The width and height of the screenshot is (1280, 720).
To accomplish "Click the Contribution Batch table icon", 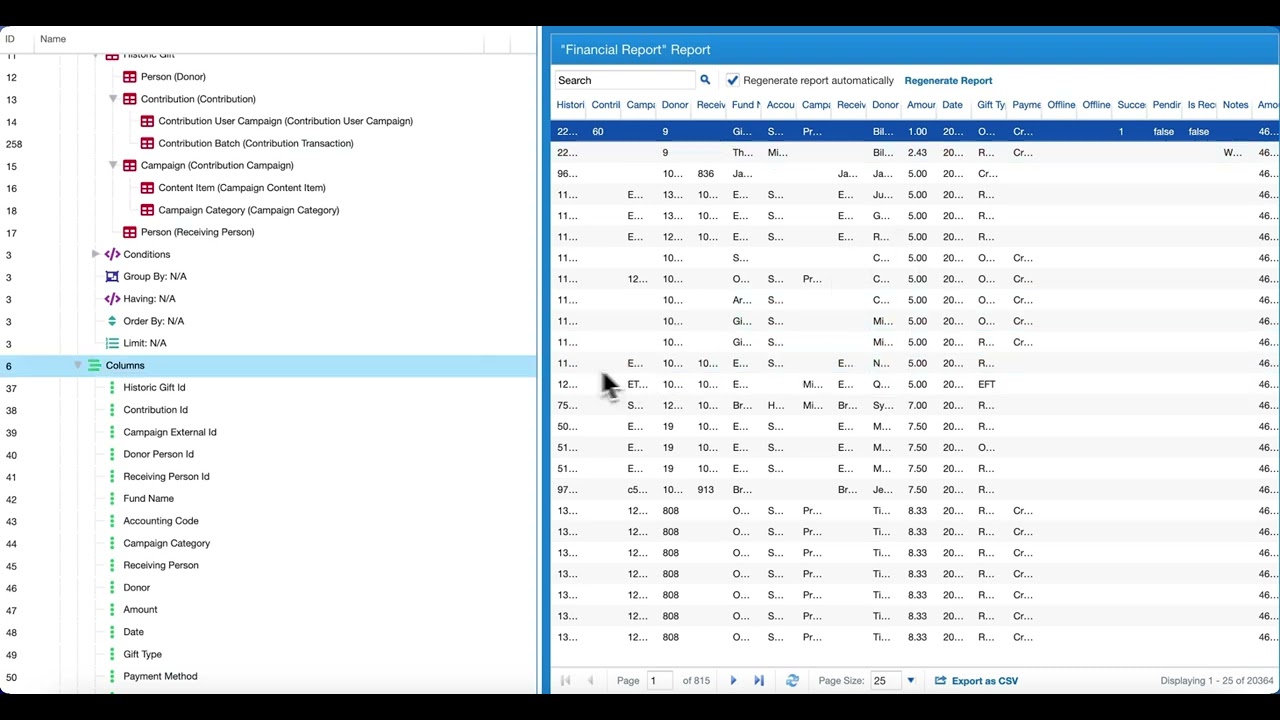I will tap(147, 143).
